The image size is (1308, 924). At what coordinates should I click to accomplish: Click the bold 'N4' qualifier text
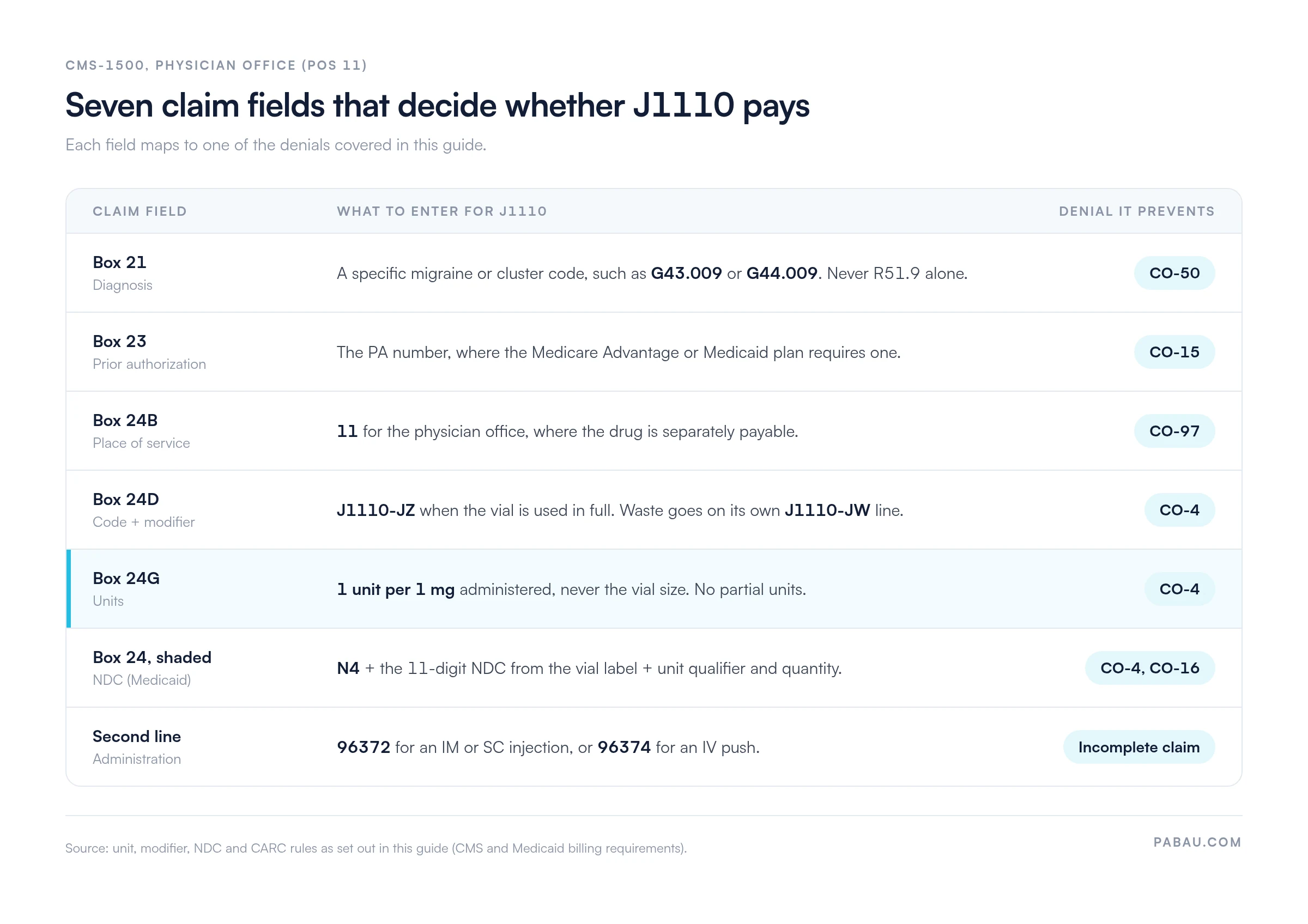pyautogui.click(x=348, y=669)
